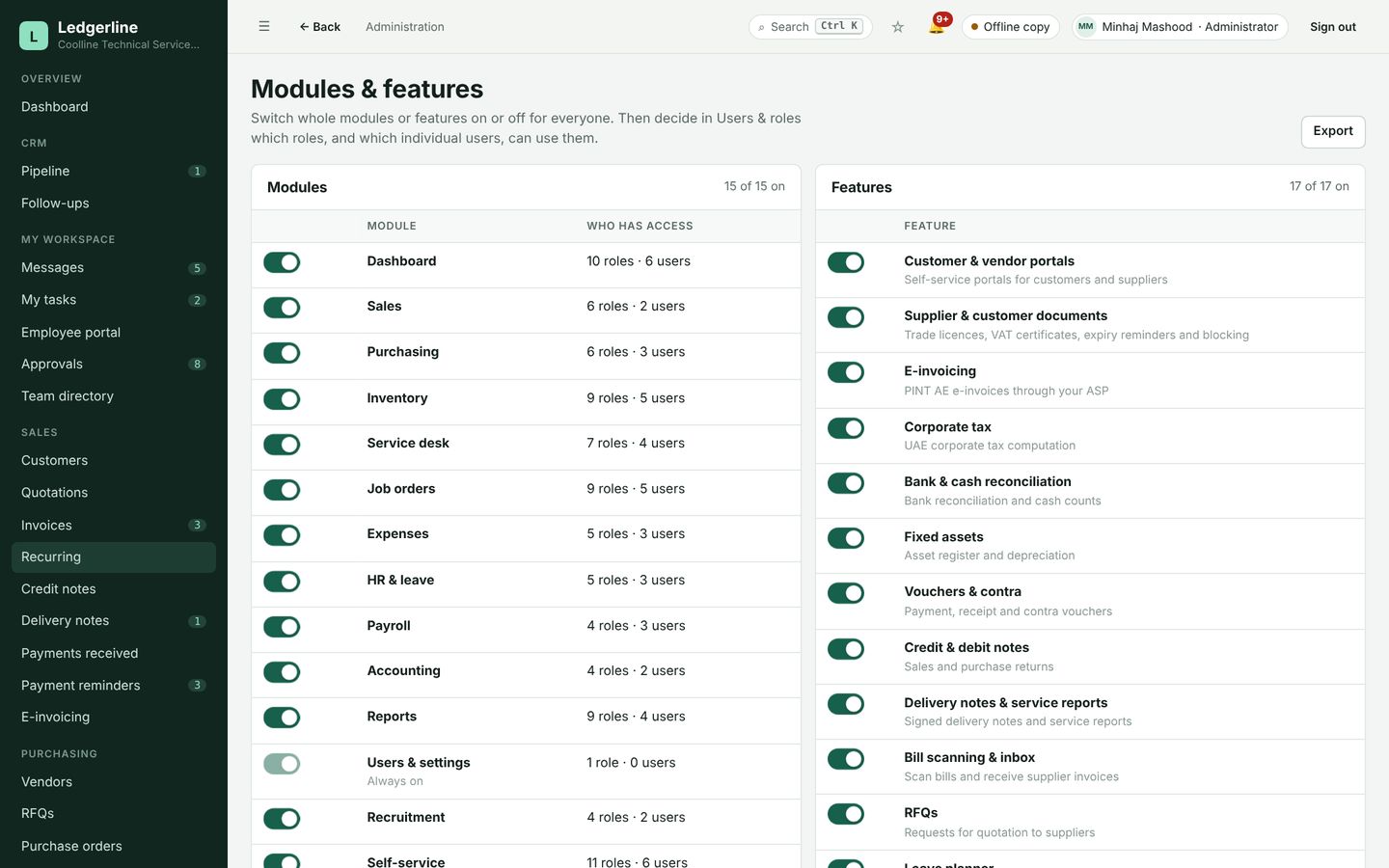Image resolution: width=1389 pixels, height=868 pixels.
Task: Click the Administration breadcrumb
Action: tap(405, 27)
